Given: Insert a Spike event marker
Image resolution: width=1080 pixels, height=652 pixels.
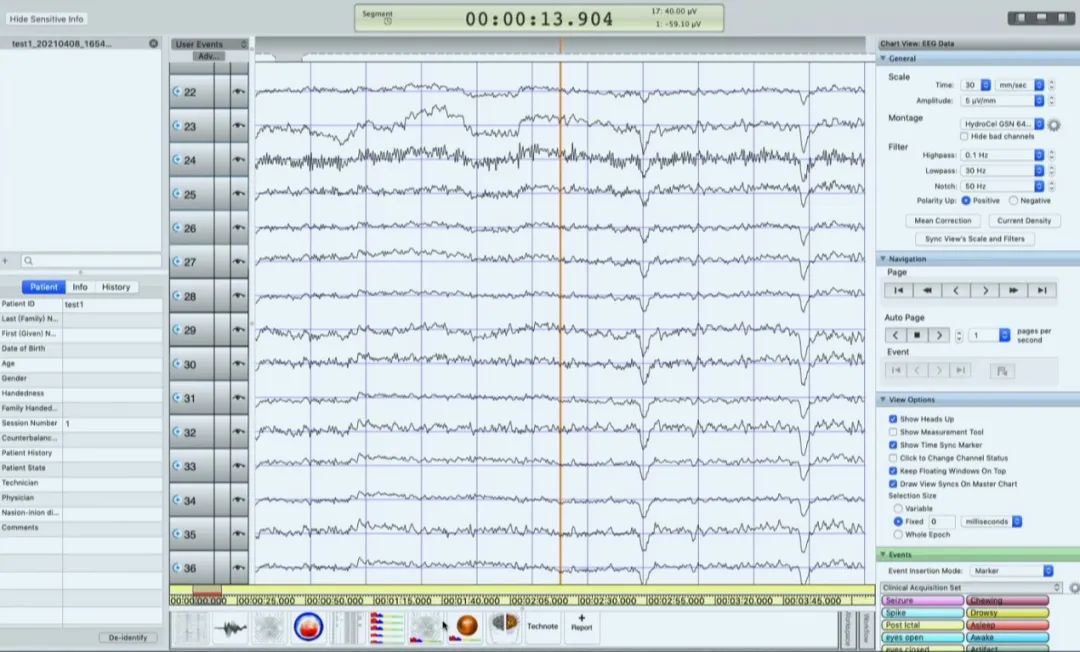Looking at the screenshot, I should 922,613.
